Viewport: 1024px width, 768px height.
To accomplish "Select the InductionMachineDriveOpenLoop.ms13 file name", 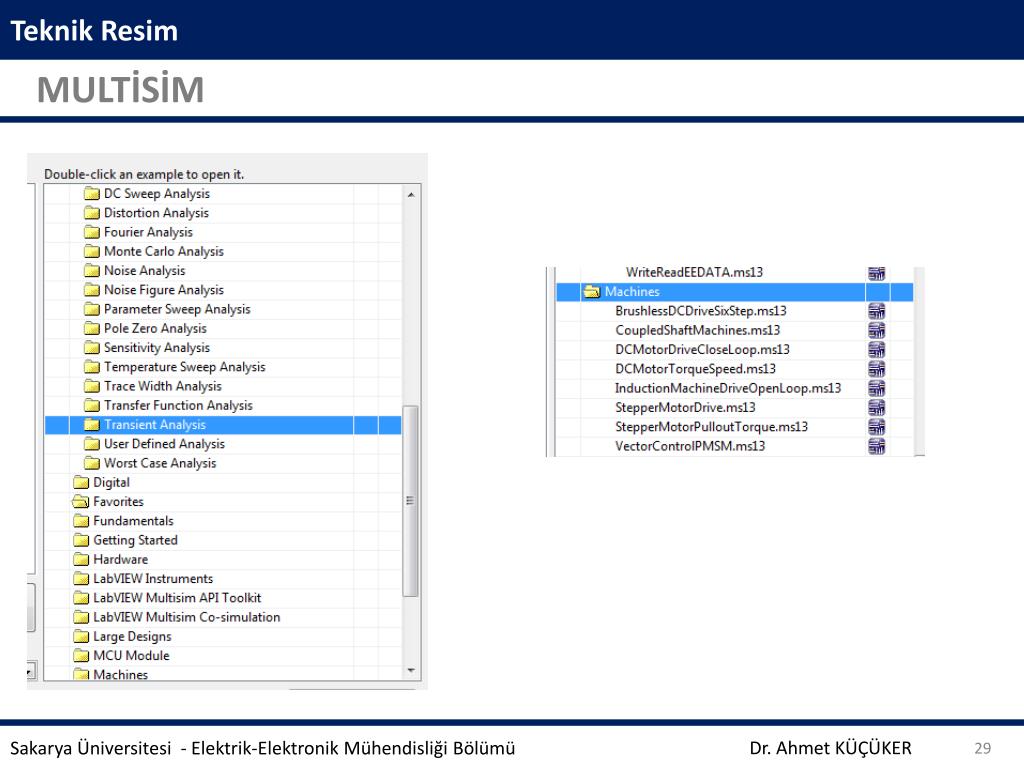I will tap(728, 388).
